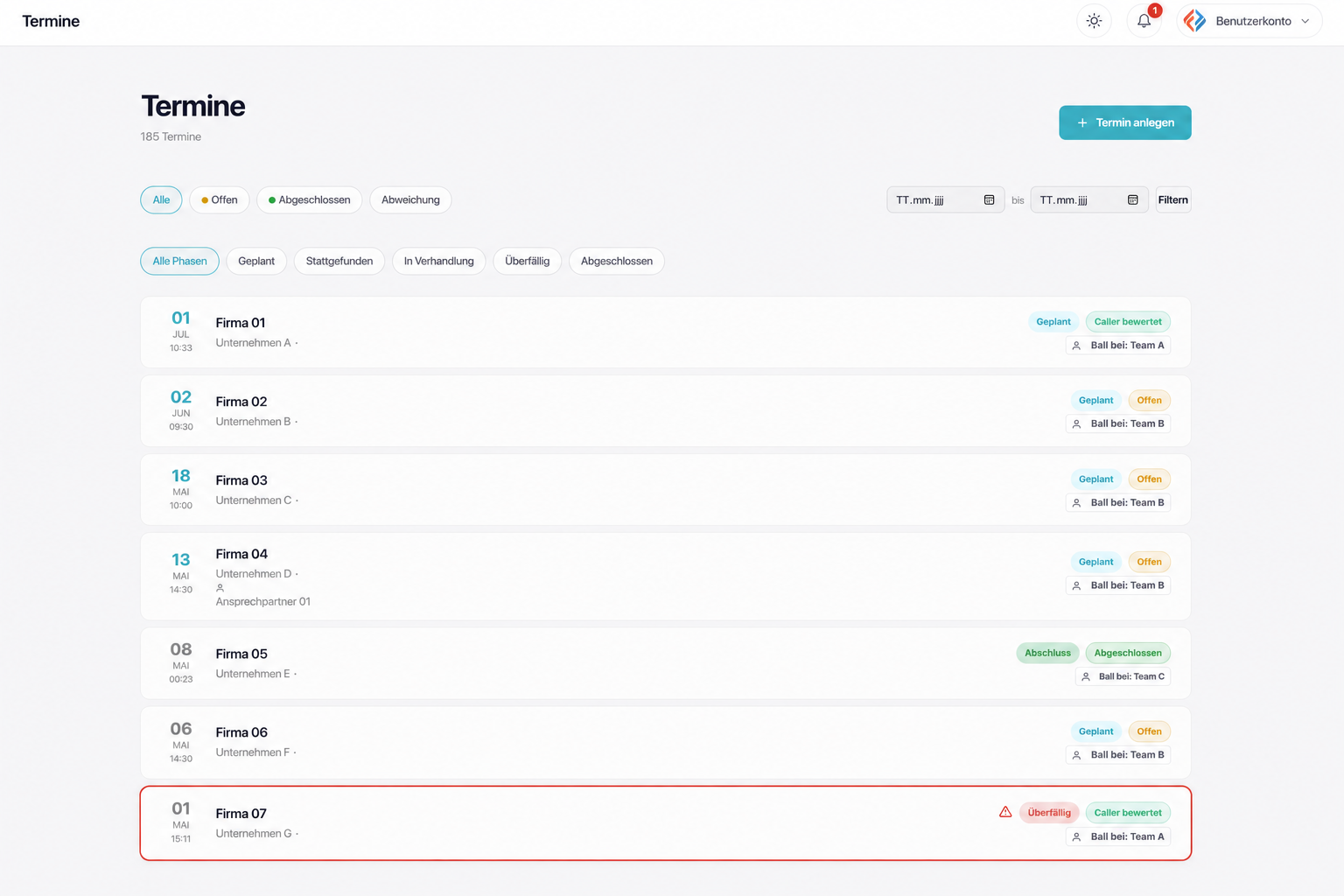Click the Termin anlegen button
Screen dimensions: 1344x896
[1125, 122]
